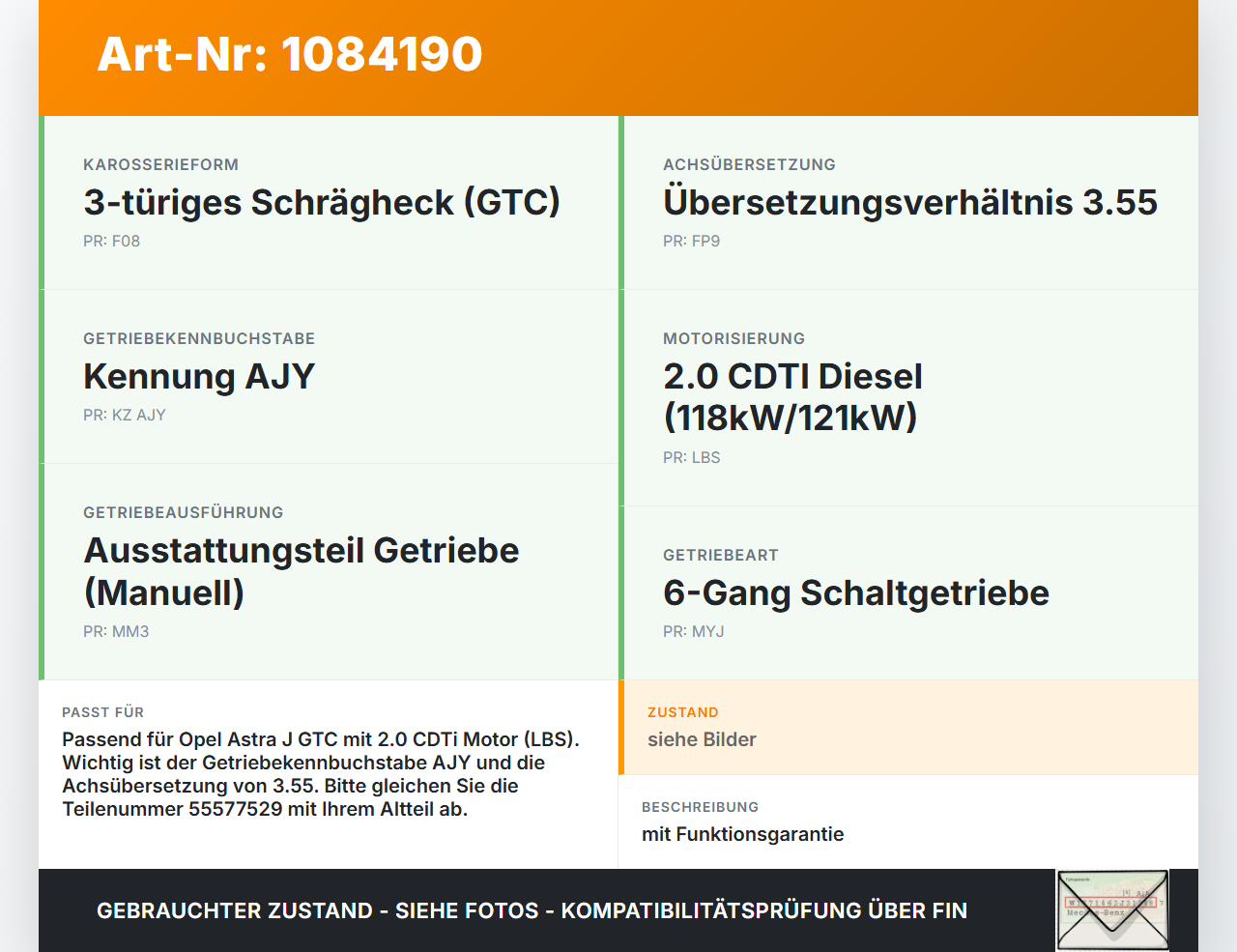Select the 'Passend für Opel Astra J GTC' paragraph
1237x952 pixels.
pyautogui.click(x=321, y=774)
